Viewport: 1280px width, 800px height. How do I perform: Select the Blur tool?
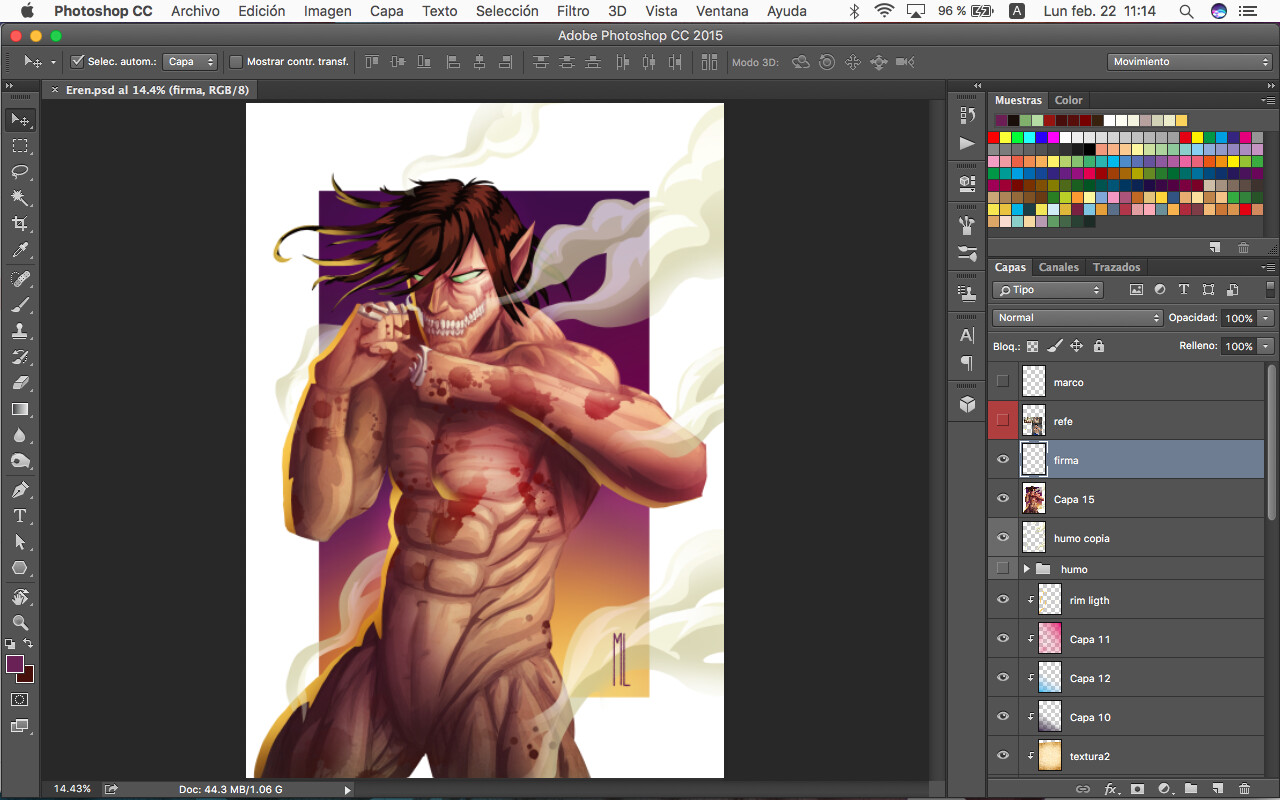[20, 435]
